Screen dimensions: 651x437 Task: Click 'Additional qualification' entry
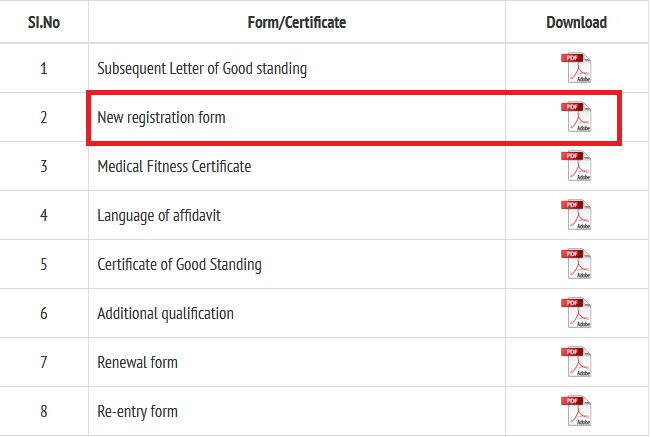coord(165,314)
